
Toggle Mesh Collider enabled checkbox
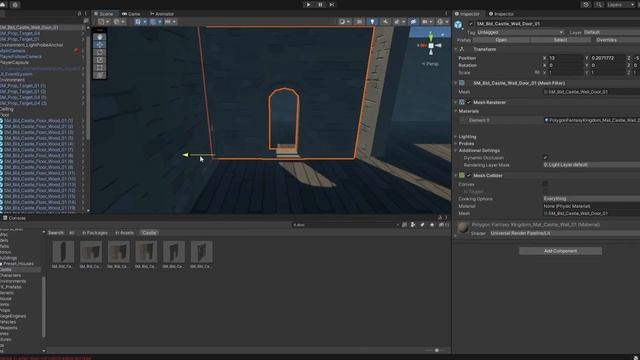pos(469,176)
